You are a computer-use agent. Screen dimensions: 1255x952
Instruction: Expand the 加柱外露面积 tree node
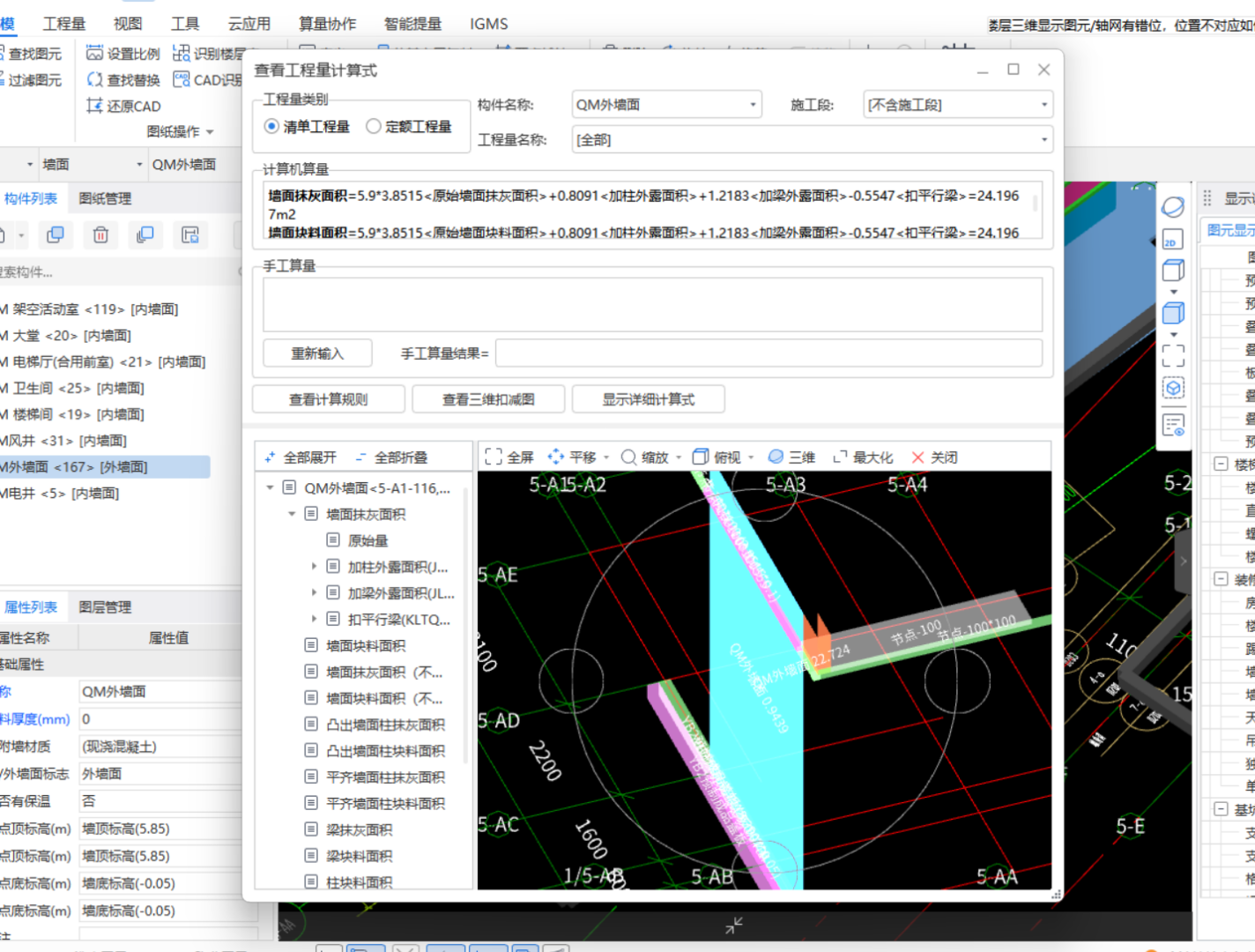314,567
